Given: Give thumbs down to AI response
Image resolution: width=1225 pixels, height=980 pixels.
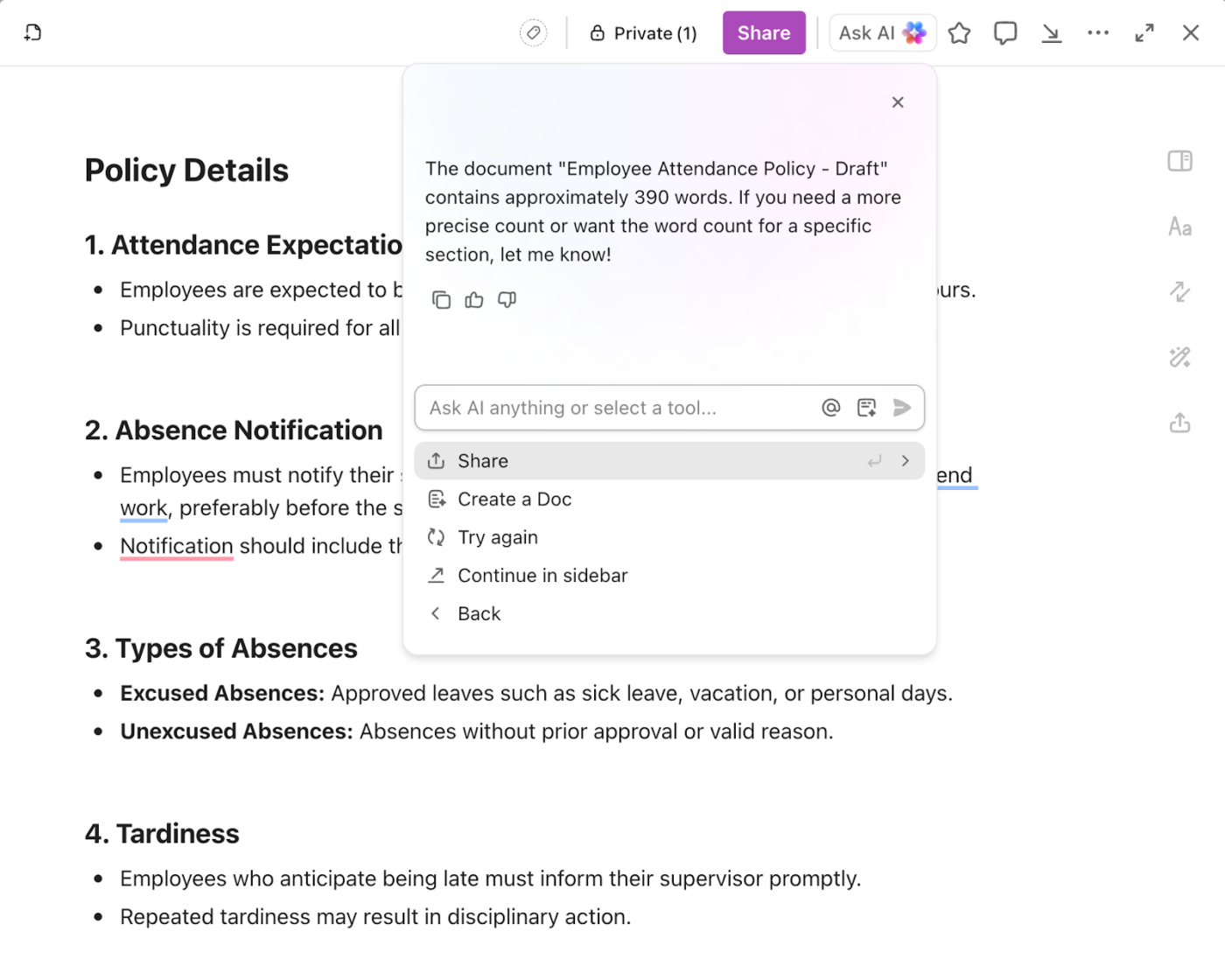Looking at the screenshot, I should pyautogui.click(x=507, y=300).
